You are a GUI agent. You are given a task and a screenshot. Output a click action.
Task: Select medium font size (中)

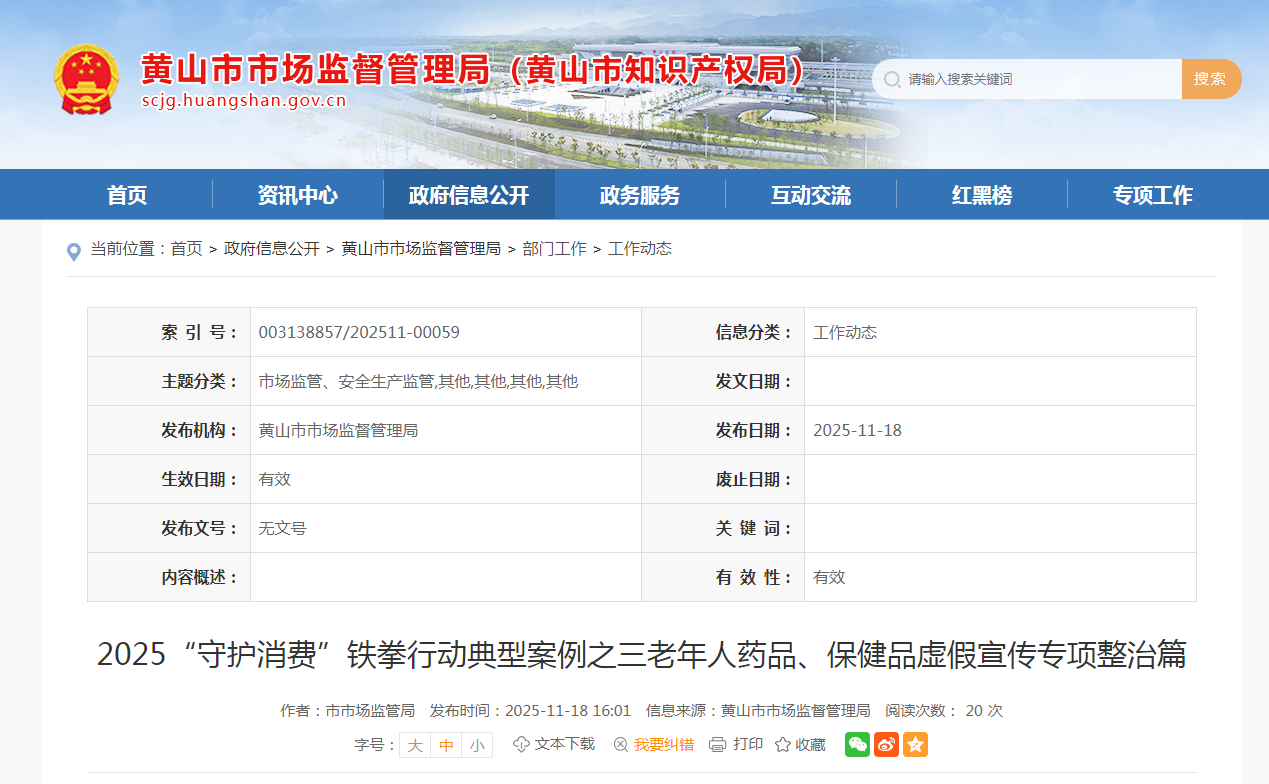pyautogui.click(x=446, y=745)
